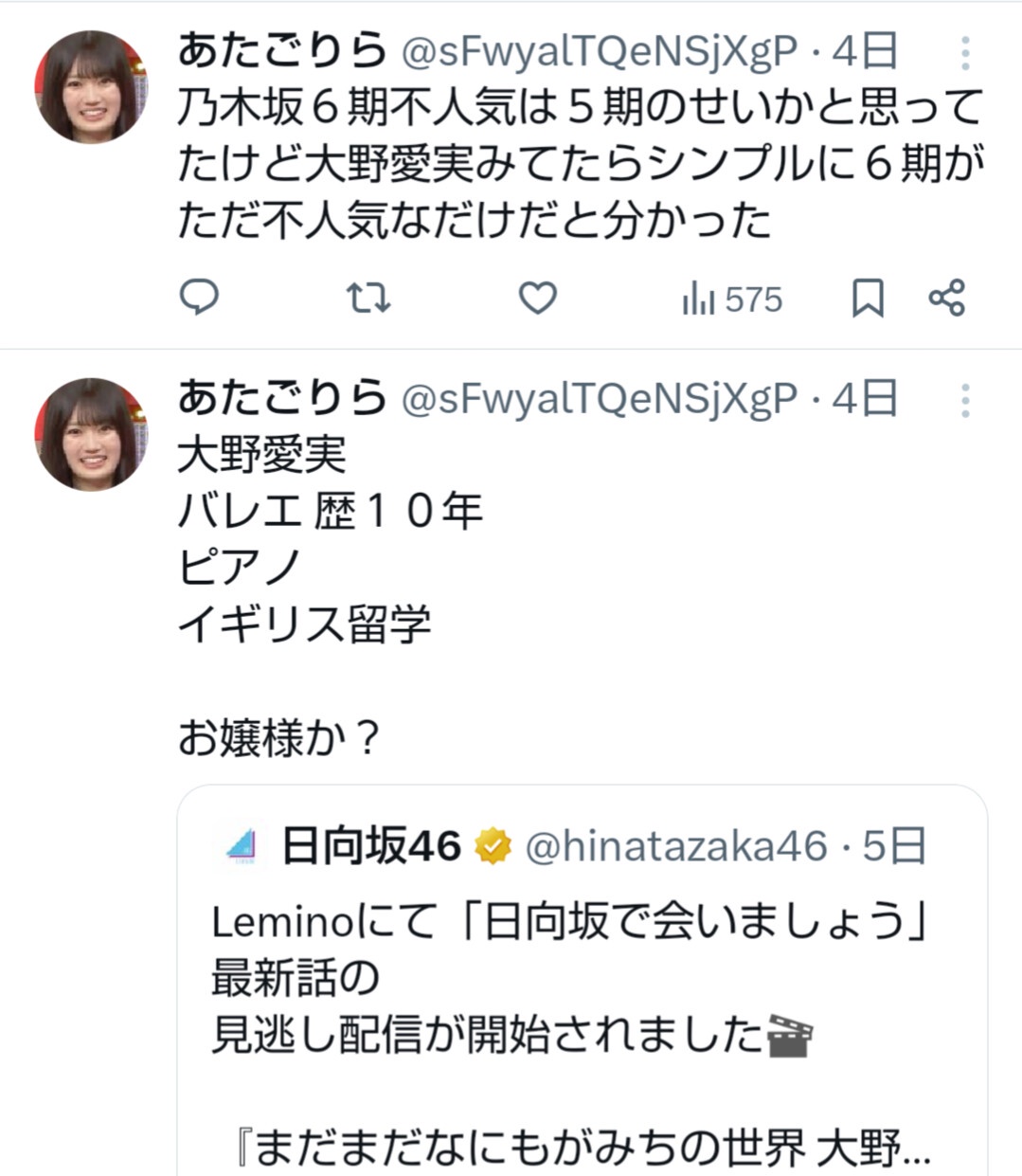
Task: Open @hinatazaka46 handle in quoted tweet
Action: [x=675, y=846]
